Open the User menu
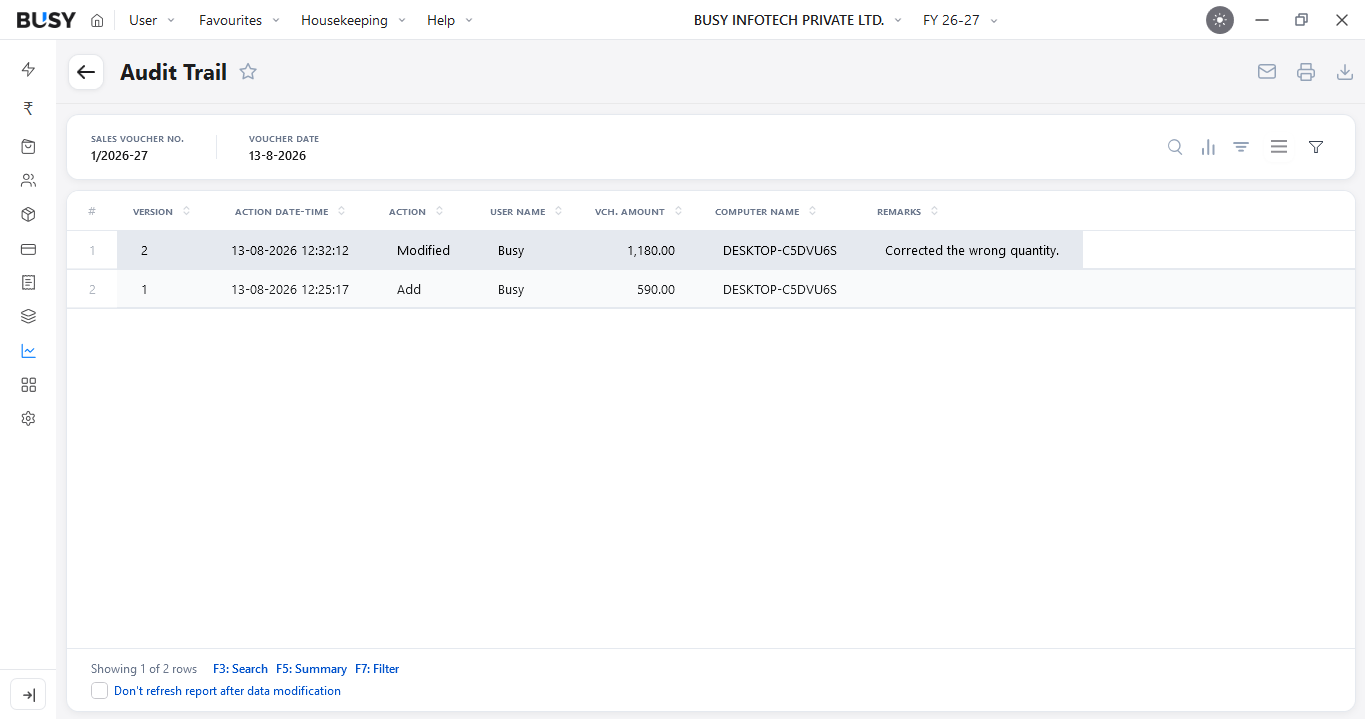Image resolution: width=1365 pixels, height=719 pixels. click(152, 20)
